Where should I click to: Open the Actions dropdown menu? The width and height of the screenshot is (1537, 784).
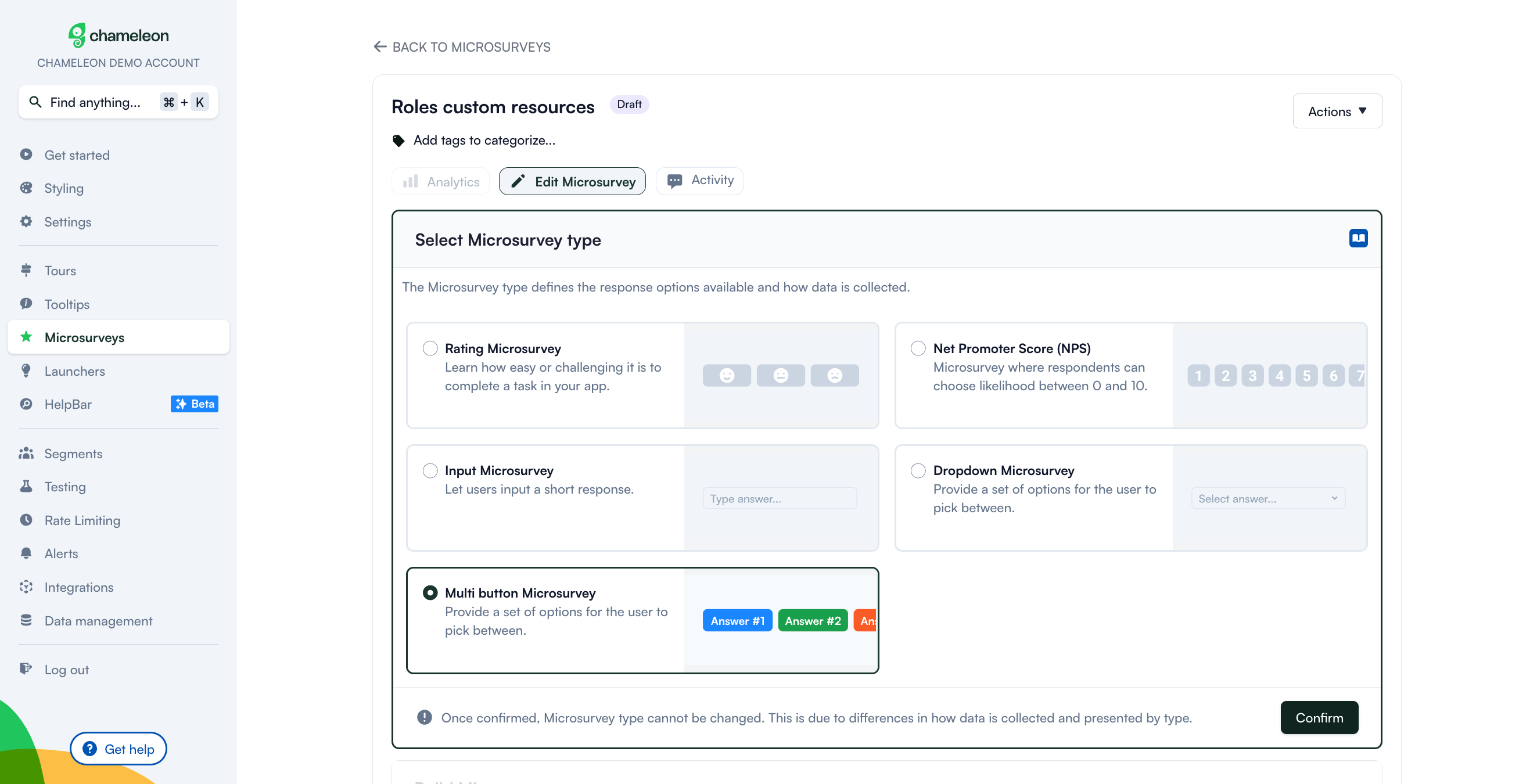[1337, 112]
